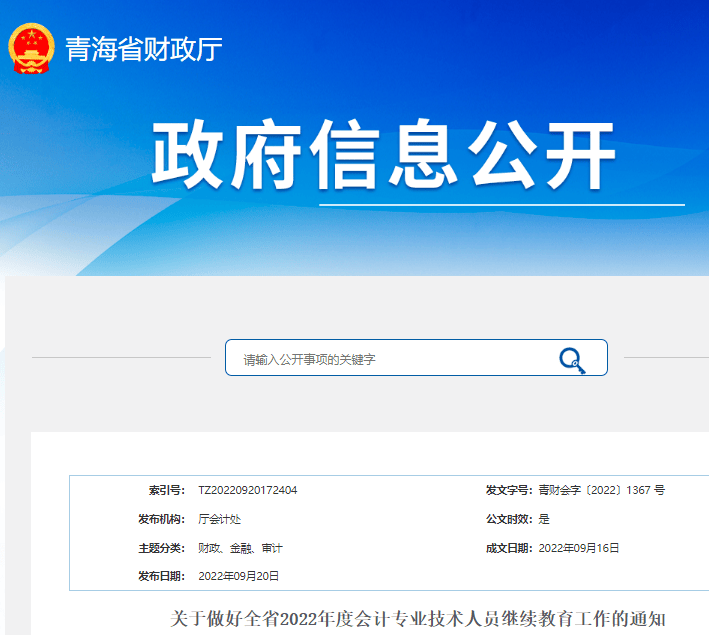Click the national emblem logo
The image size is (709, 635).
[31, 48]
